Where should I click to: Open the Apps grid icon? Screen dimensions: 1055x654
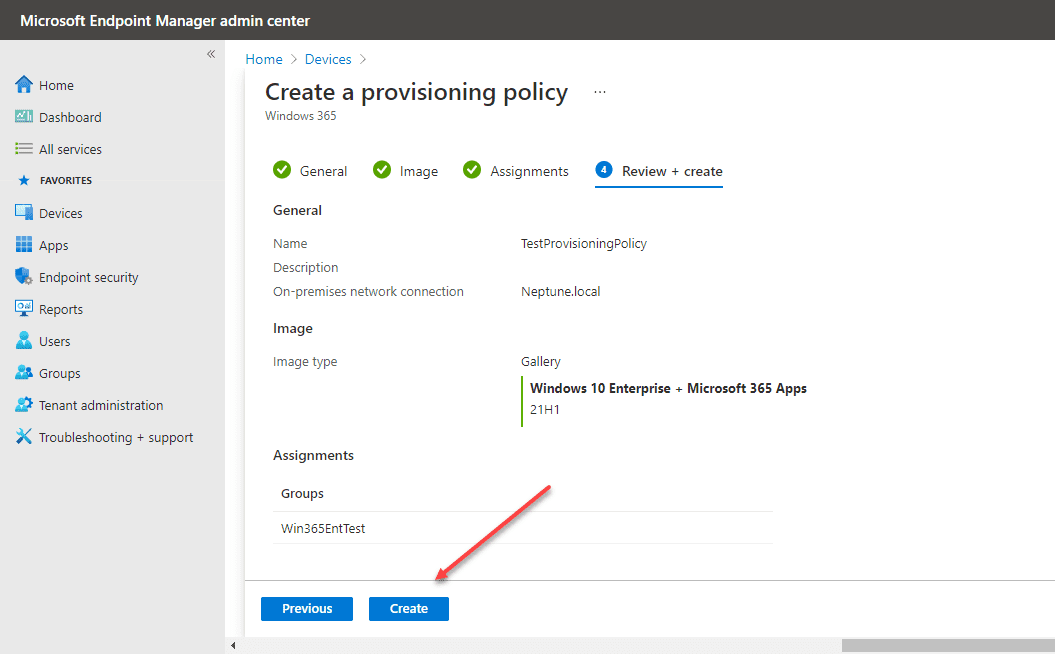coord(24,245)
